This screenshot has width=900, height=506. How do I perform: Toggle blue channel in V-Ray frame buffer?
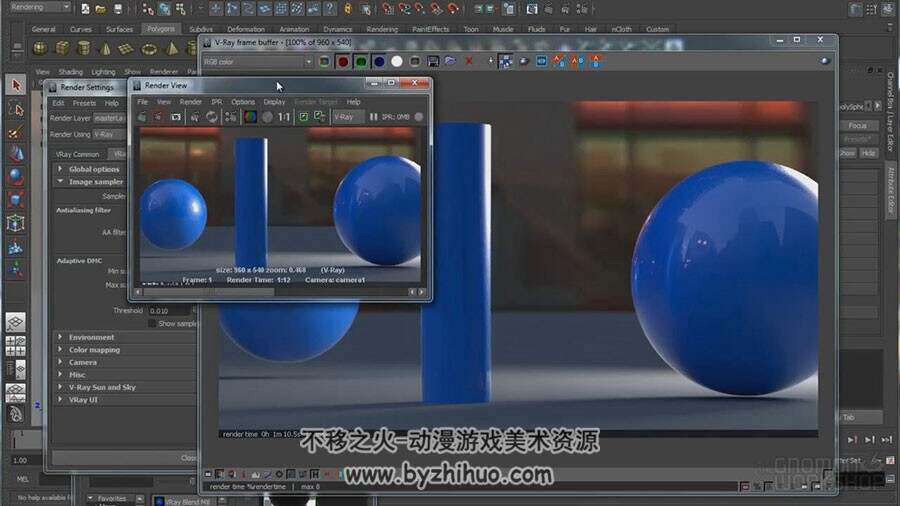379,61
